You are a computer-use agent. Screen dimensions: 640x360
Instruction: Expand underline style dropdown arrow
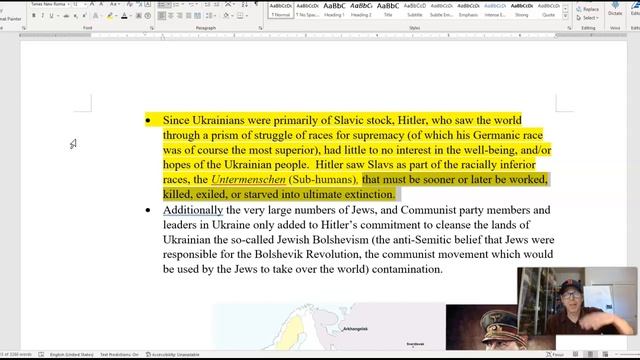(58, 16)
